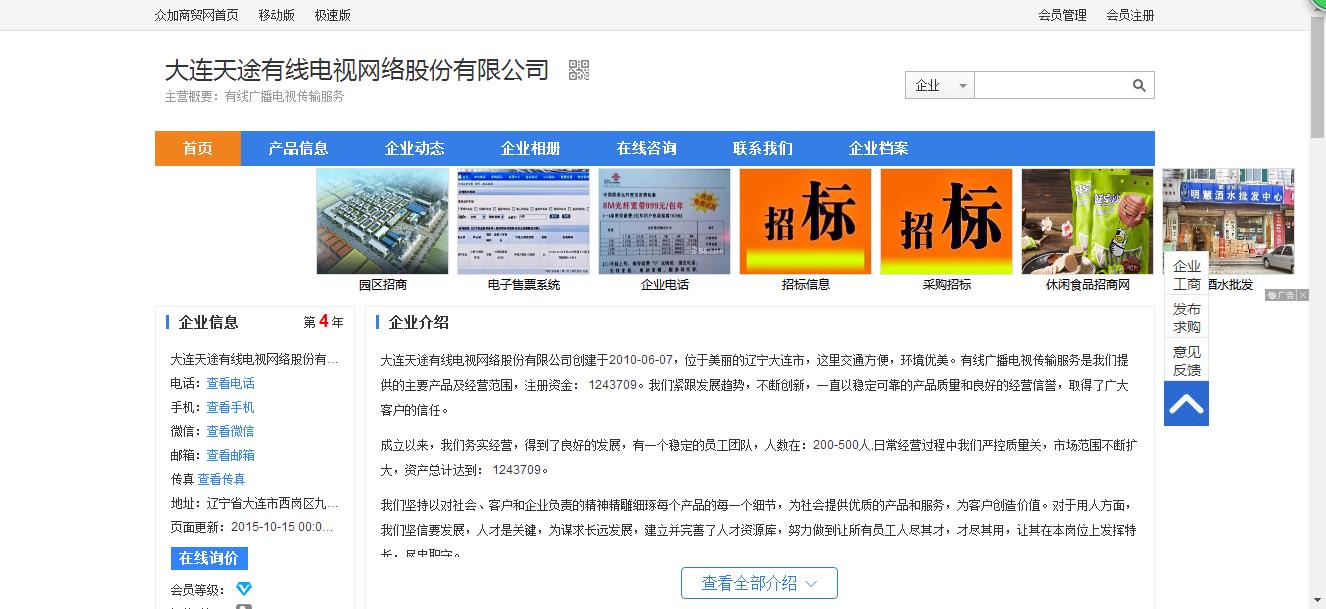Open the 企业相册 tab

[530, 148]
